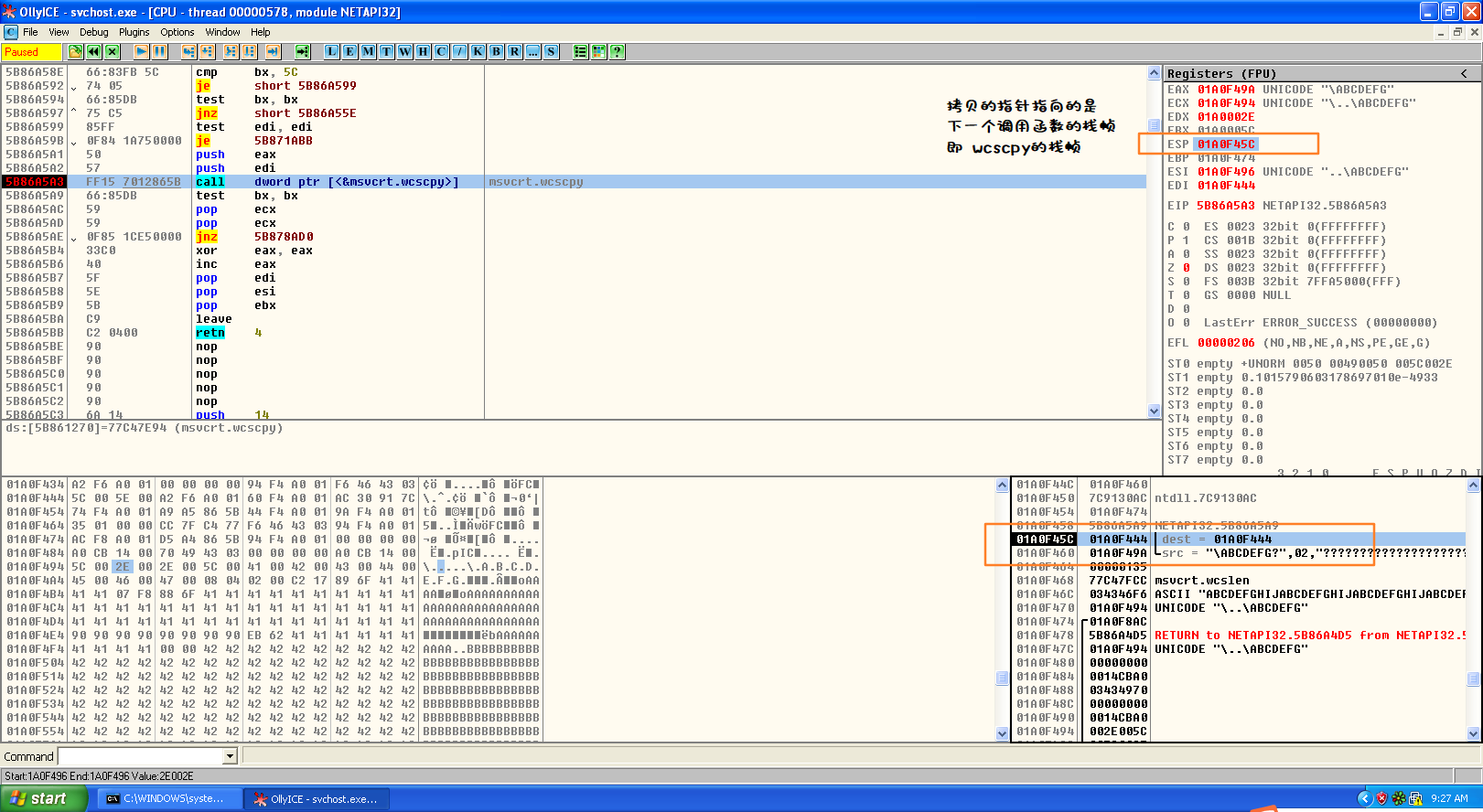
Task: Show Breakpoints window with B icon
Action: (x=496, y=52)
